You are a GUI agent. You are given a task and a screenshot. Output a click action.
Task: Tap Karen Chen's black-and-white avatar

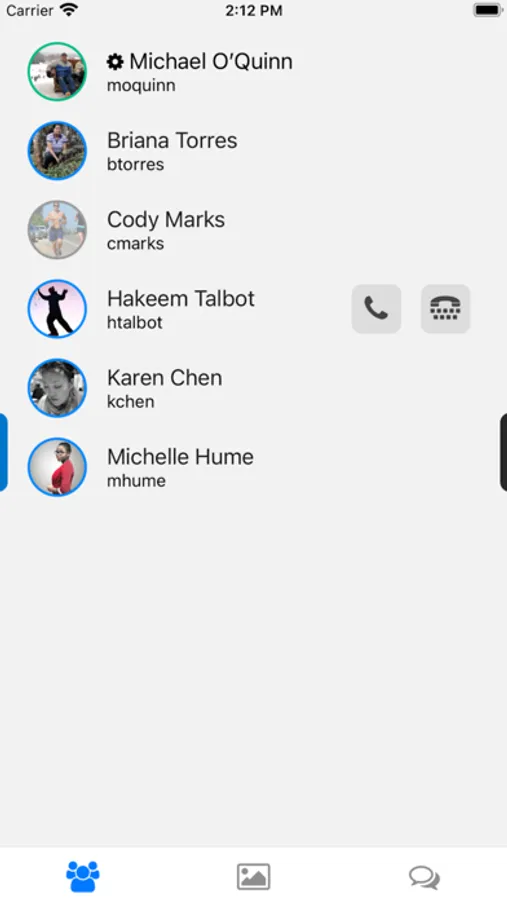57,388
